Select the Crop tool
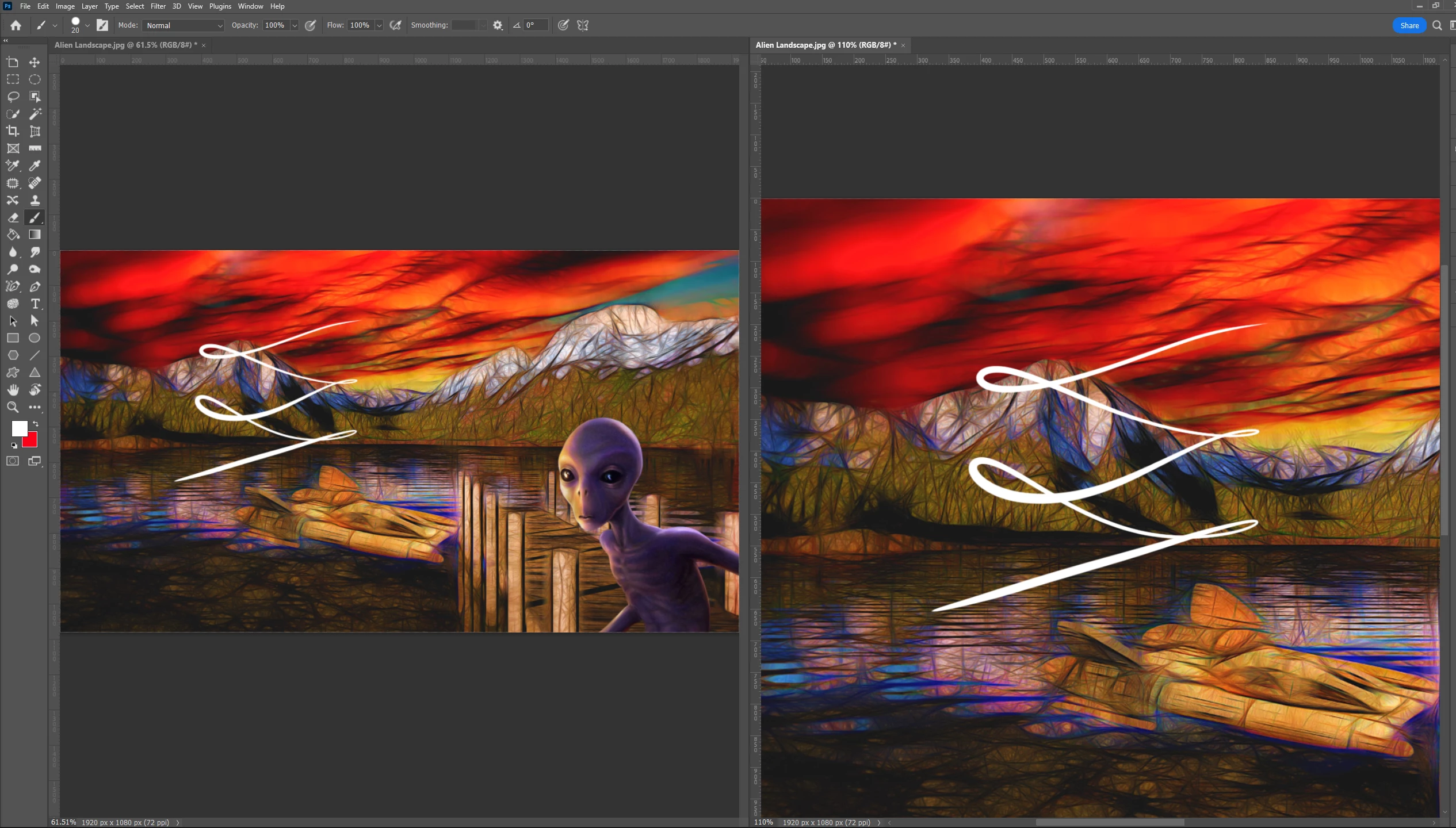The image size is (1456, 828). (x=13, y=131)
